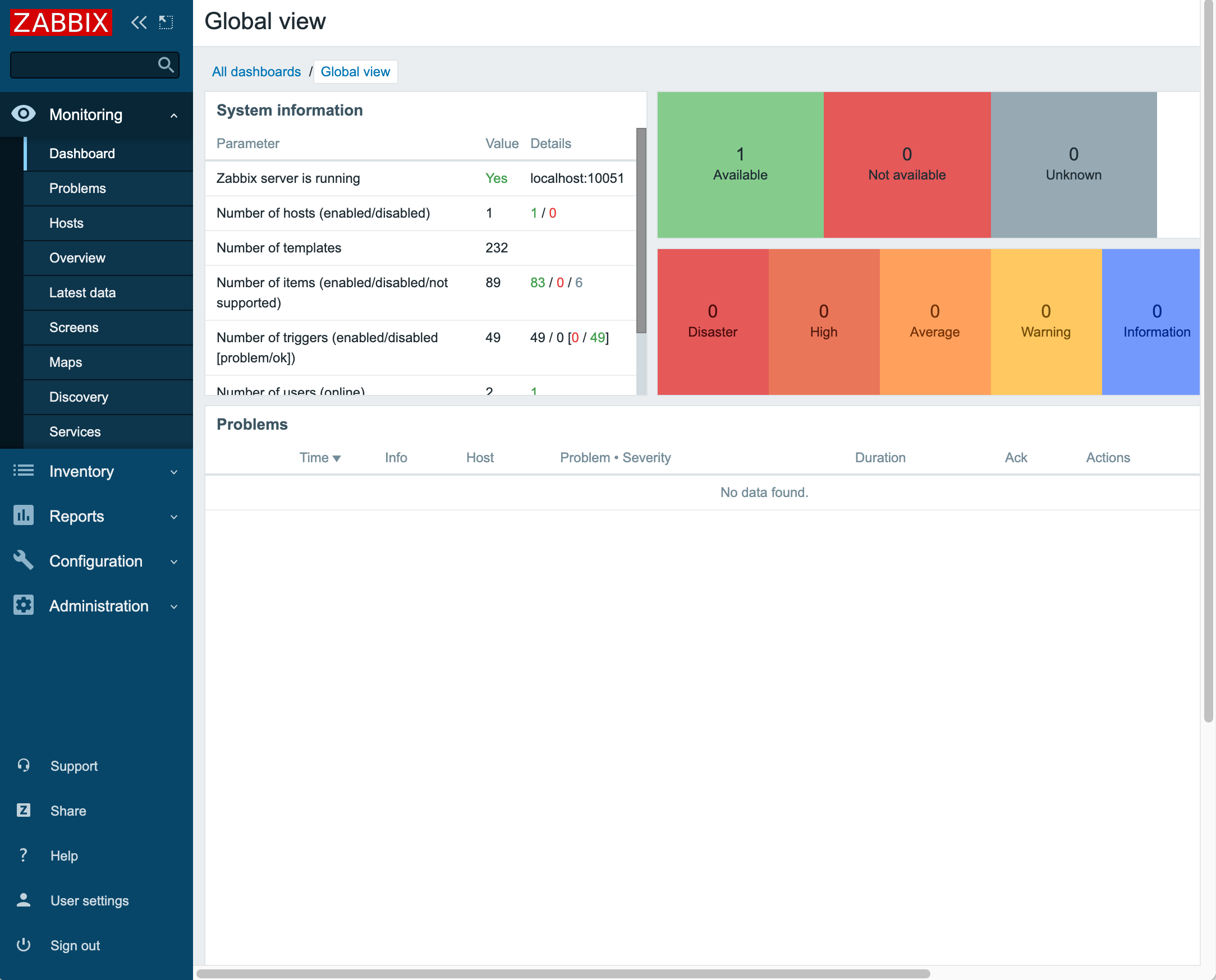1216x980 pixels.
Task: Click the hide-sidebar icon next to the logo
Action: (x=166, y=22)
